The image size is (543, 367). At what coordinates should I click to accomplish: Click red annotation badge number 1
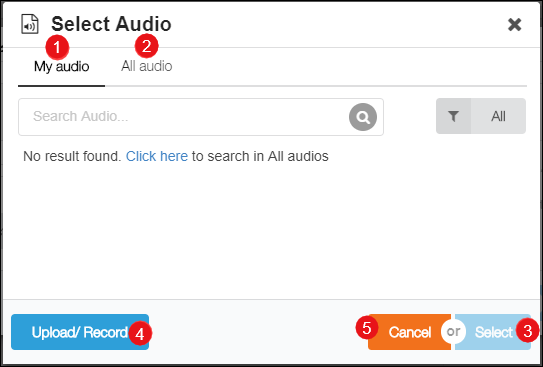57,47
